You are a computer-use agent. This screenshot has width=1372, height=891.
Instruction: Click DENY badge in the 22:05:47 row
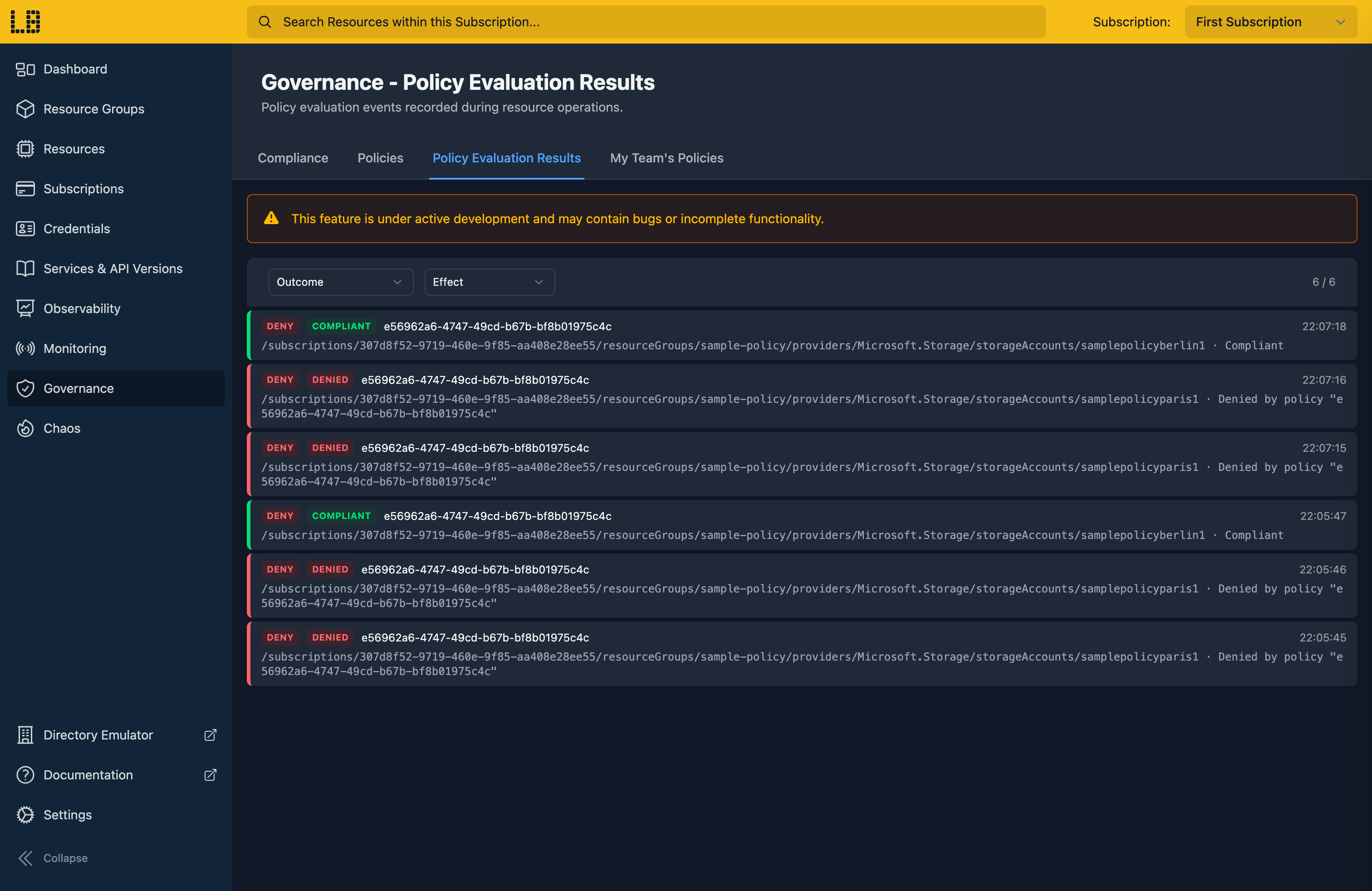coord(280,516)
